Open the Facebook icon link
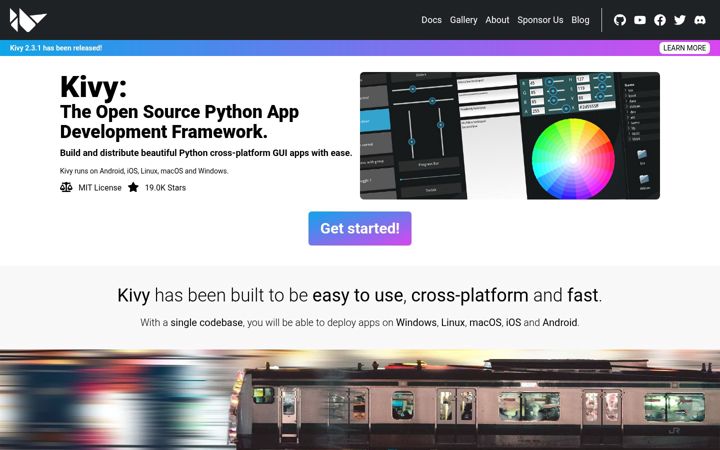Screen dimensions: 720x450 point(660,20)
